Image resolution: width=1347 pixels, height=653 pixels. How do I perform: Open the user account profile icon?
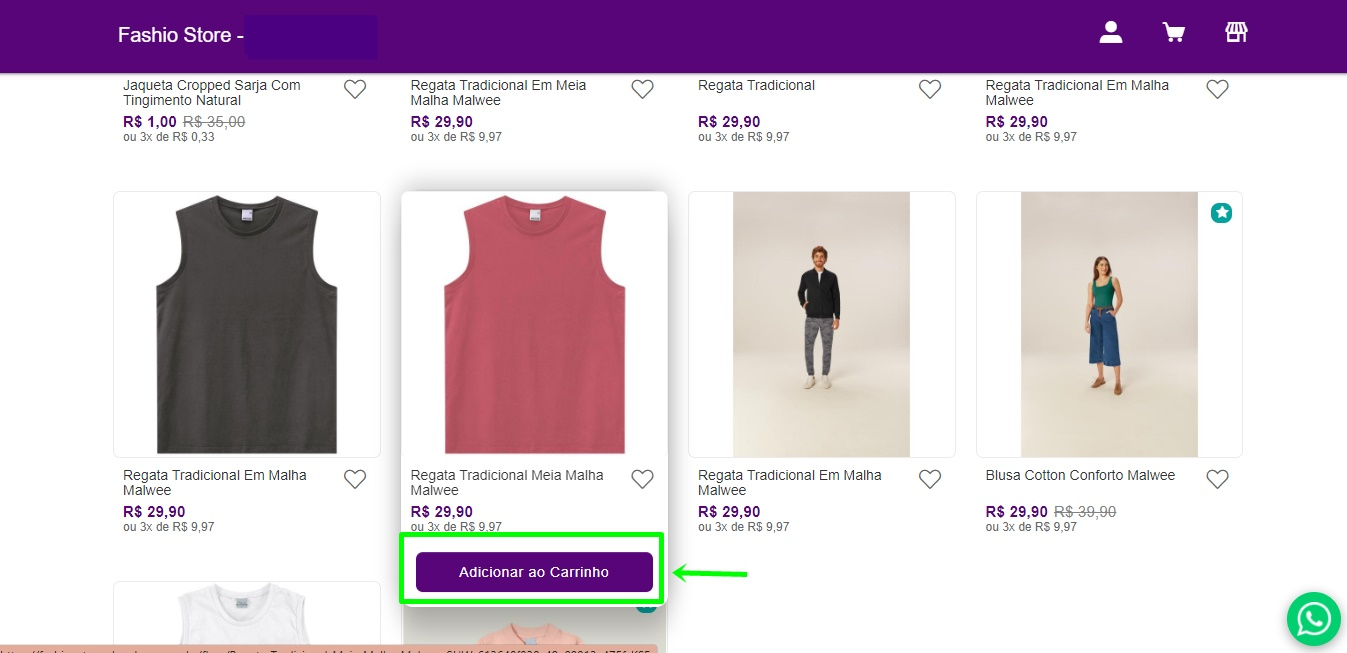[x=1111, y=33]
